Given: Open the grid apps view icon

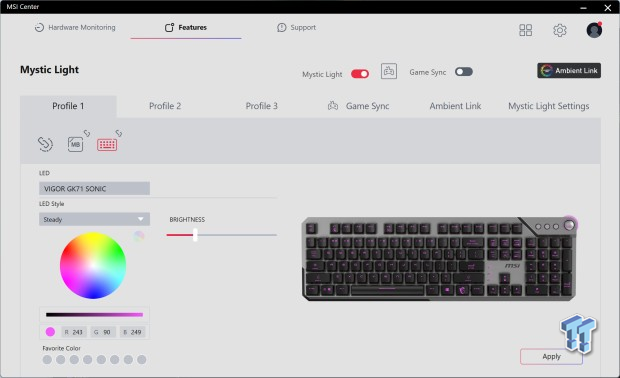Looking at the screenshot, I should (x=525, y=30).
